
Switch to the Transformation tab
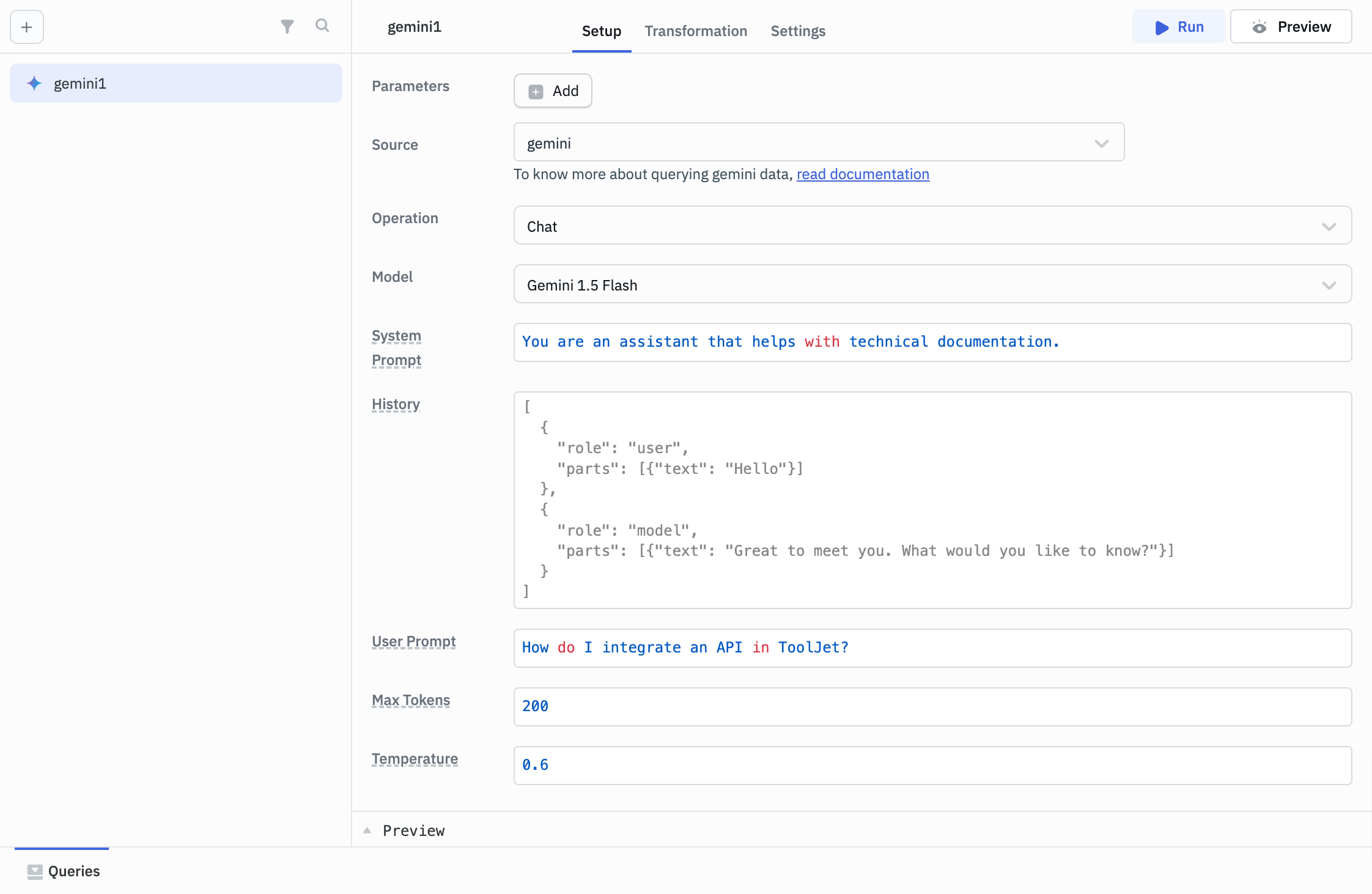[696, 31]
